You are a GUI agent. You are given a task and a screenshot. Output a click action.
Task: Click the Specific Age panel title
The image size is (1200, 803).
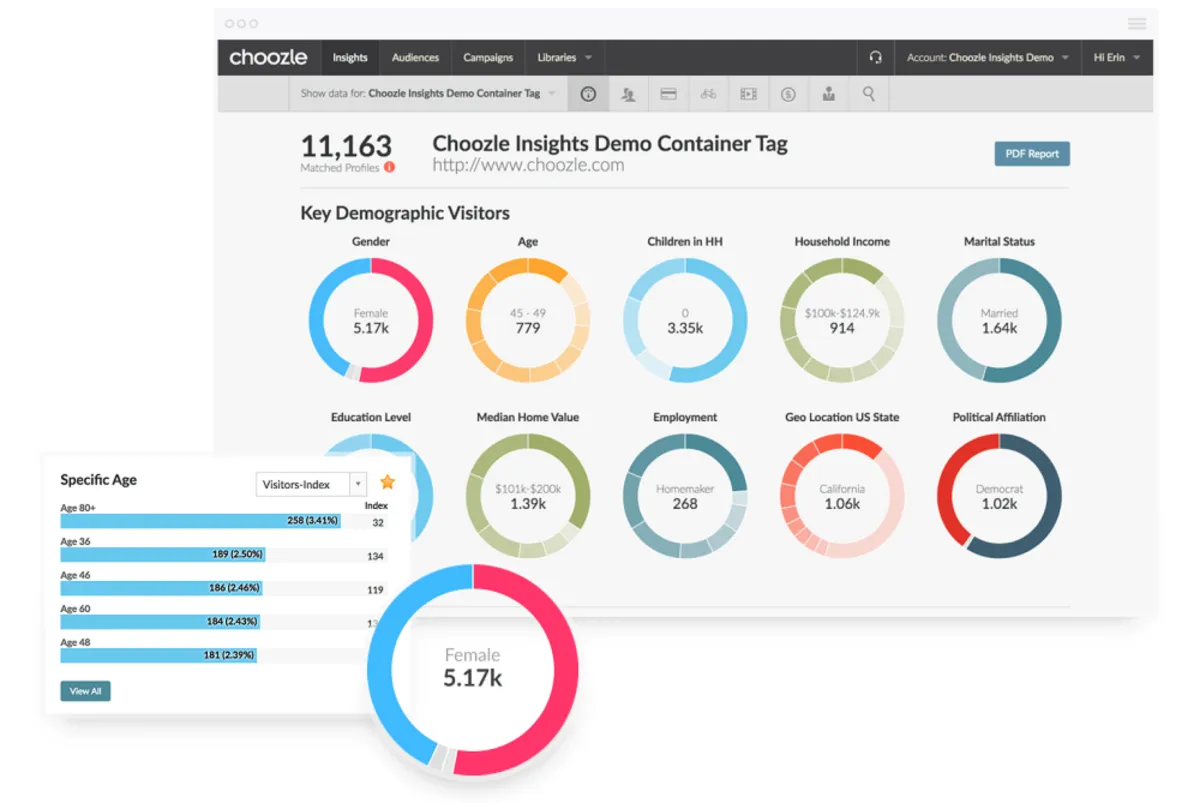coord(98,480)
